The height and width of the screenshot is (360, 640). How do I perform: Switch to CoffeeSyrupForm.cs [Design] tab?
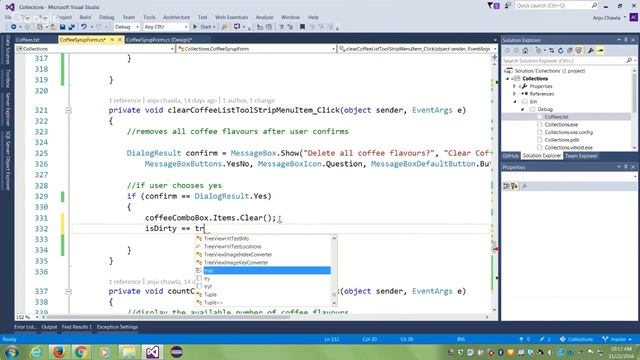click(159, 40)
